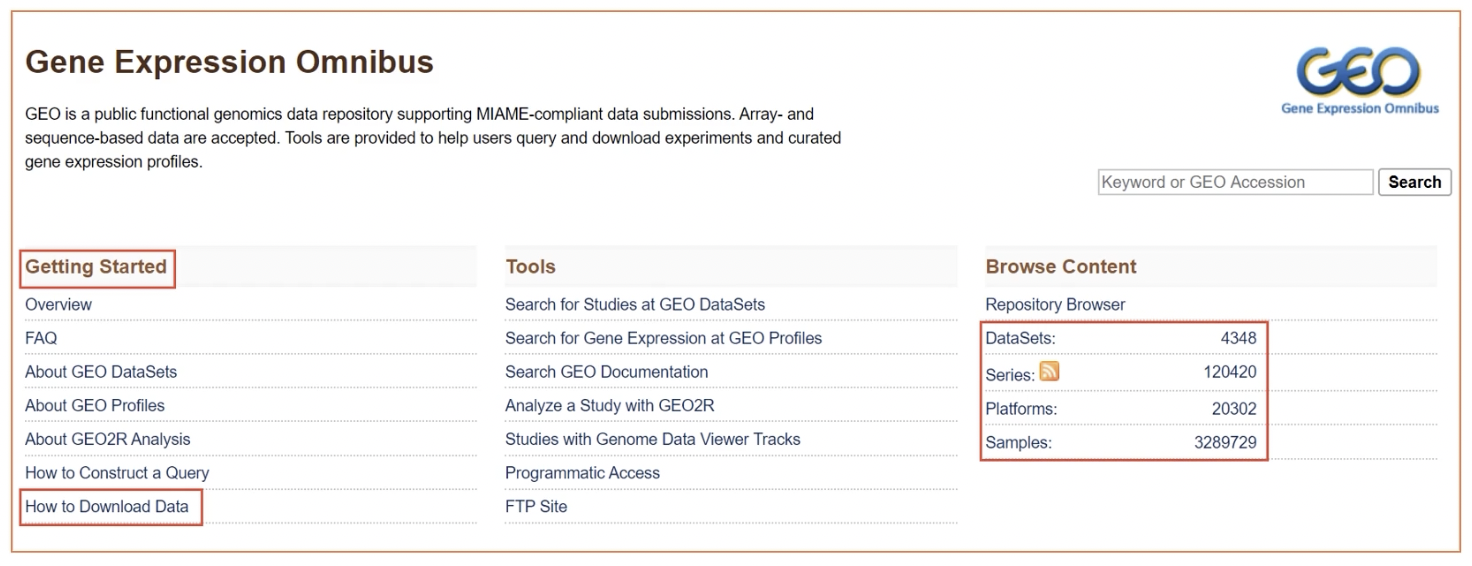
Task: Open Studies with Genome Data Viewer Tracks
Action: click(652, 439)
